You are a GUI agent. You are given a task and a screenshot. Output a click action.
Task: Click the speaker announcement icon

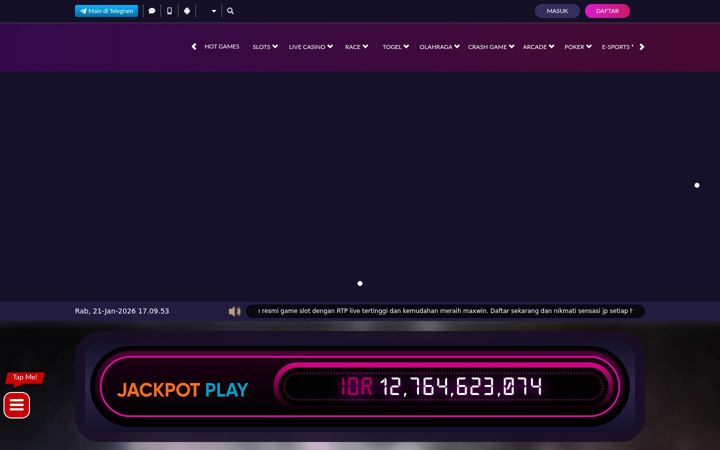coord(235,311)
